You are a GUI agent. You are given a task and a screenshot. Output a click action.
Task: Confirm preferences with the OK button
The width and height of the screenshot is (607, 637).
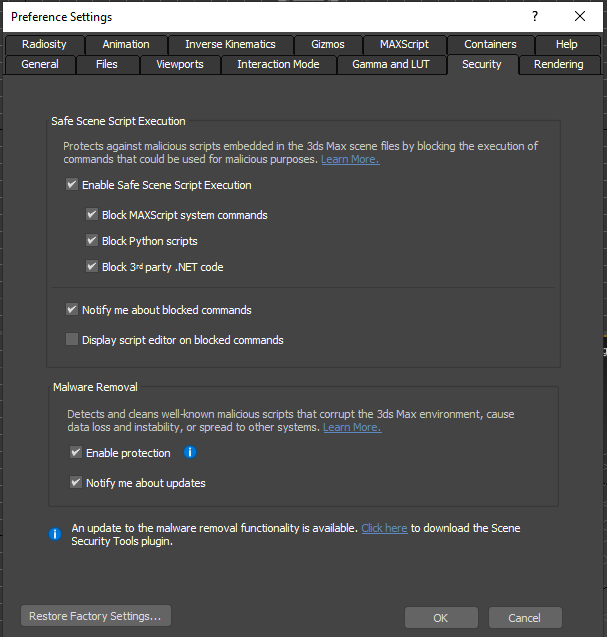click(441, 618)
